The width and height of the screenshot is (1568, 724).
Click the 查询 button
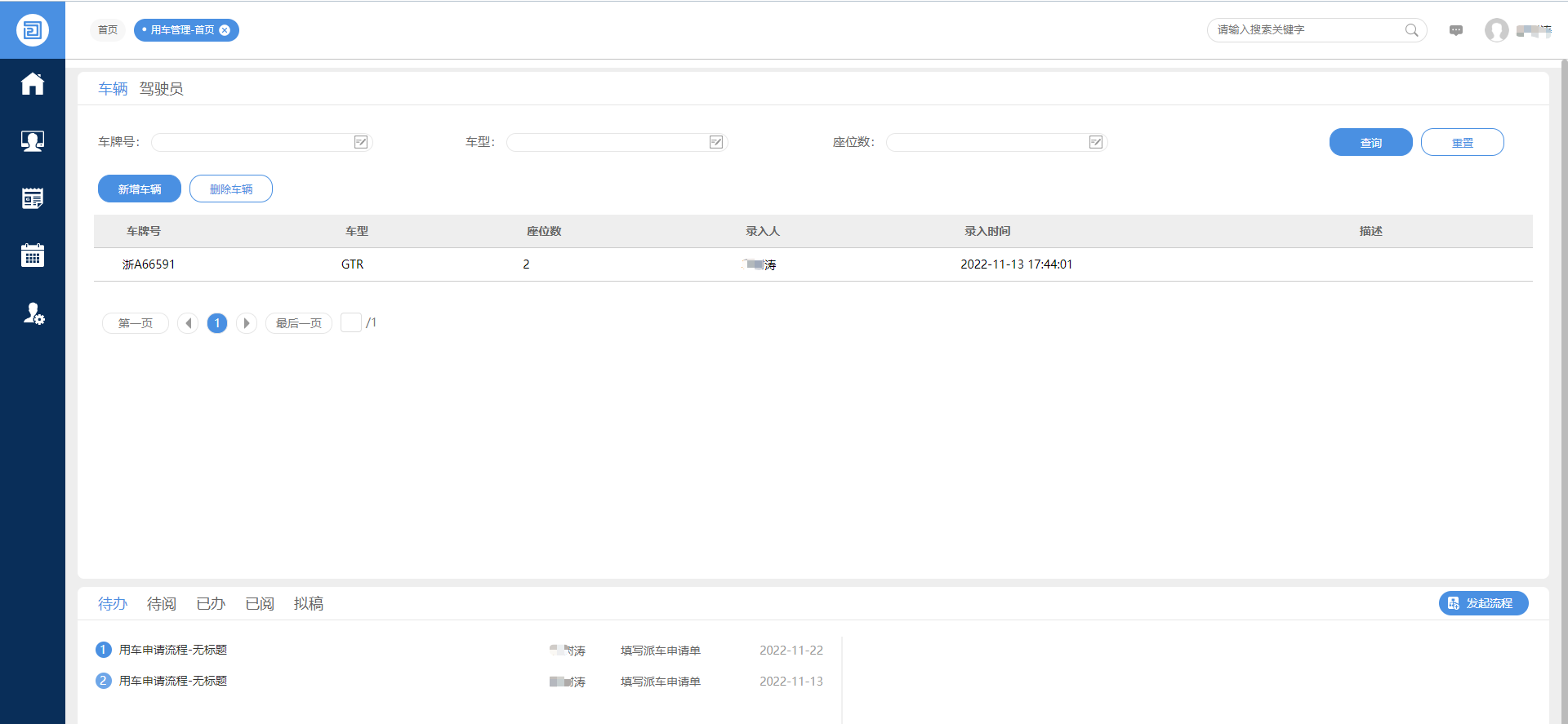(1370, 142)
